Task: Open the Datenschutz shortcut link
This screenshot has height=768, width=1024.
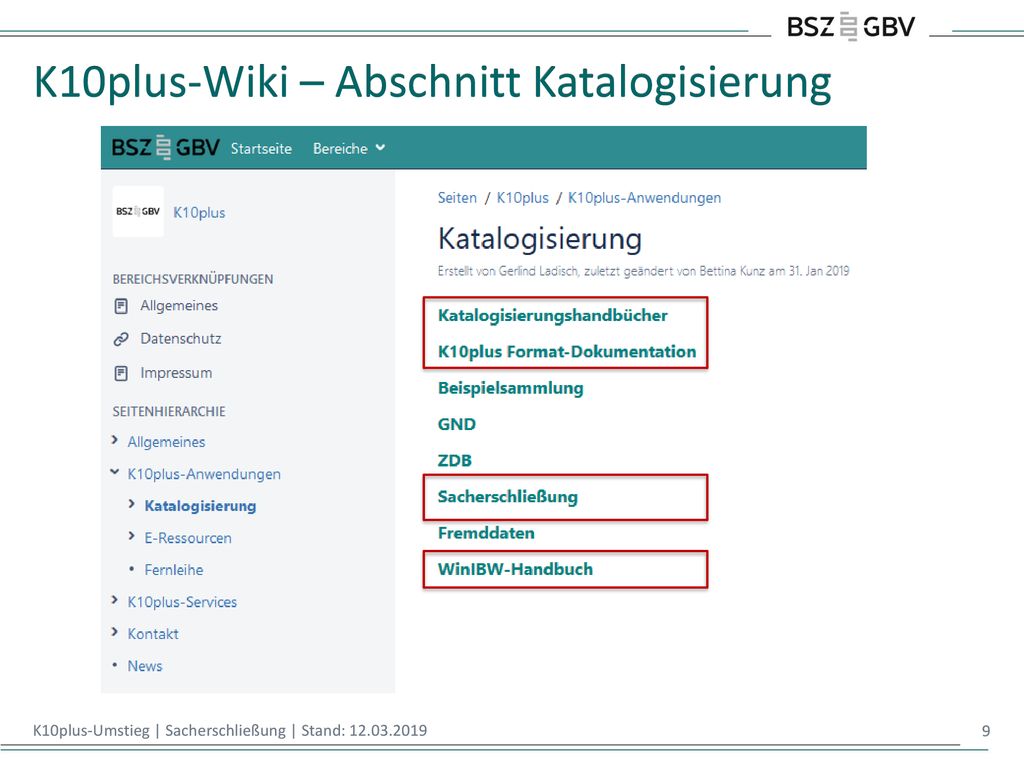Action: pyautogui.click(x=181, y=339)
